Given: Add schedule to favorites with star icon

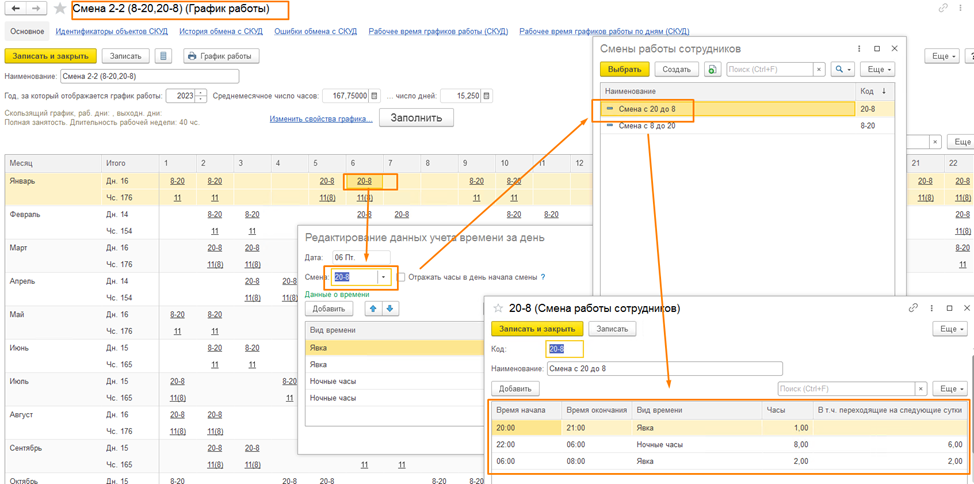Looking at the screenshot, I should (x=60, y=9).
